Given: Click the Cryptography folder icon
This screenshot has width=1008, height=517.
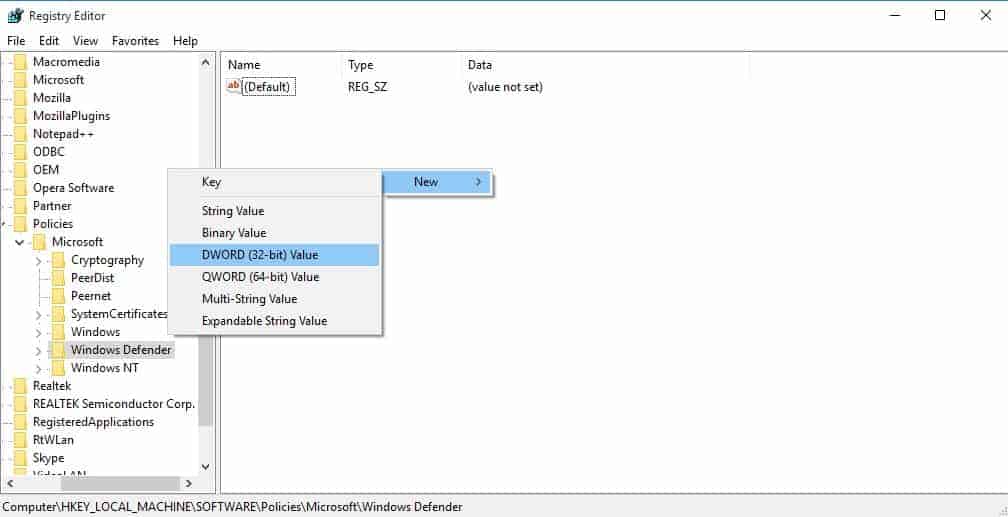Looking at the screenshot, I should pyautogui.click(x=58, y=260).
